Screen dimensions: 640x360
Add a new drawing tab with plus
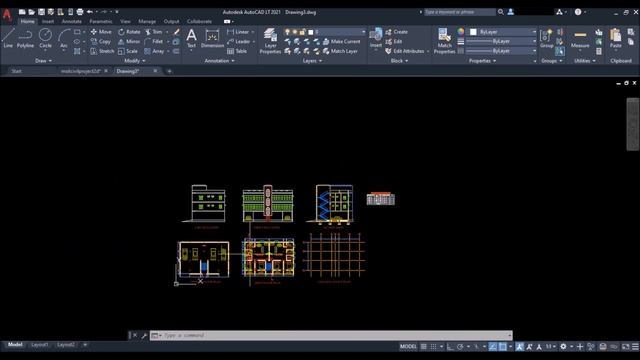(x=169, y=71)
